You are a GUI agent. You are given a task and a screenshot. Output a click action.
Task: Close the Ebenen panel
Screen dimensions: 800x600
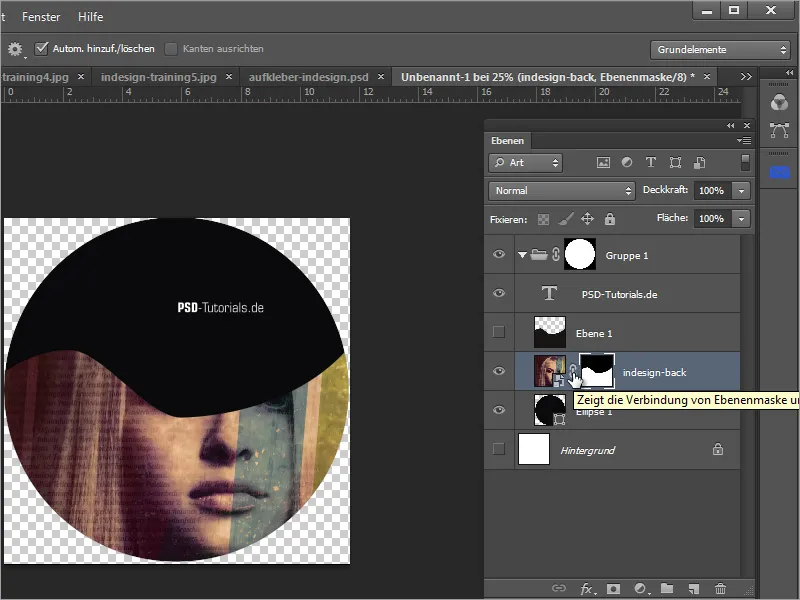click(747, 126)
